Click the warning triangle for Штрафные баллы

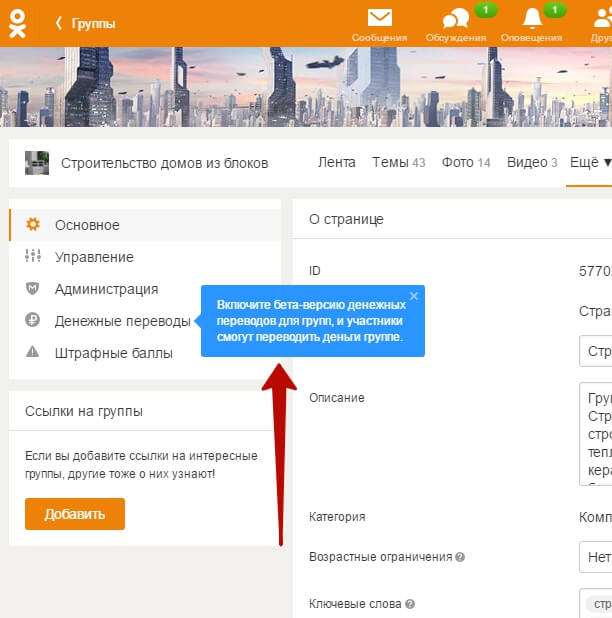click(x=33, y=352)
